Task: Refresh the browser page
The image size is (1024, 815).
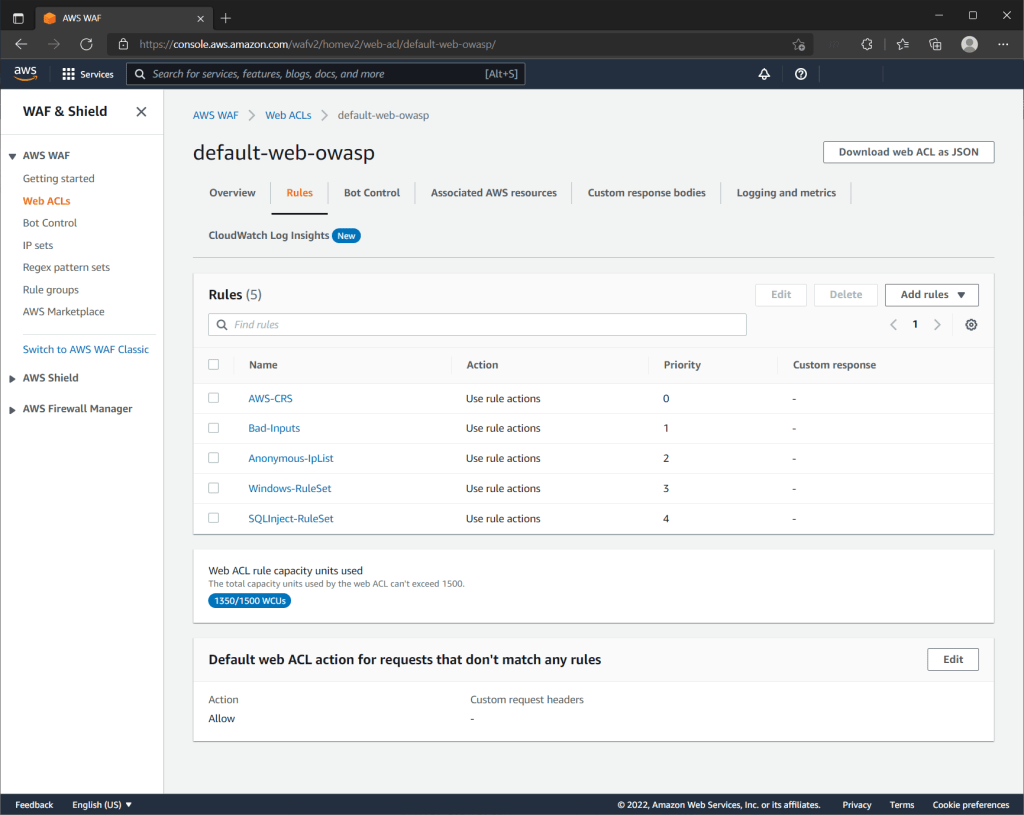Action: (x=86, y=44)
